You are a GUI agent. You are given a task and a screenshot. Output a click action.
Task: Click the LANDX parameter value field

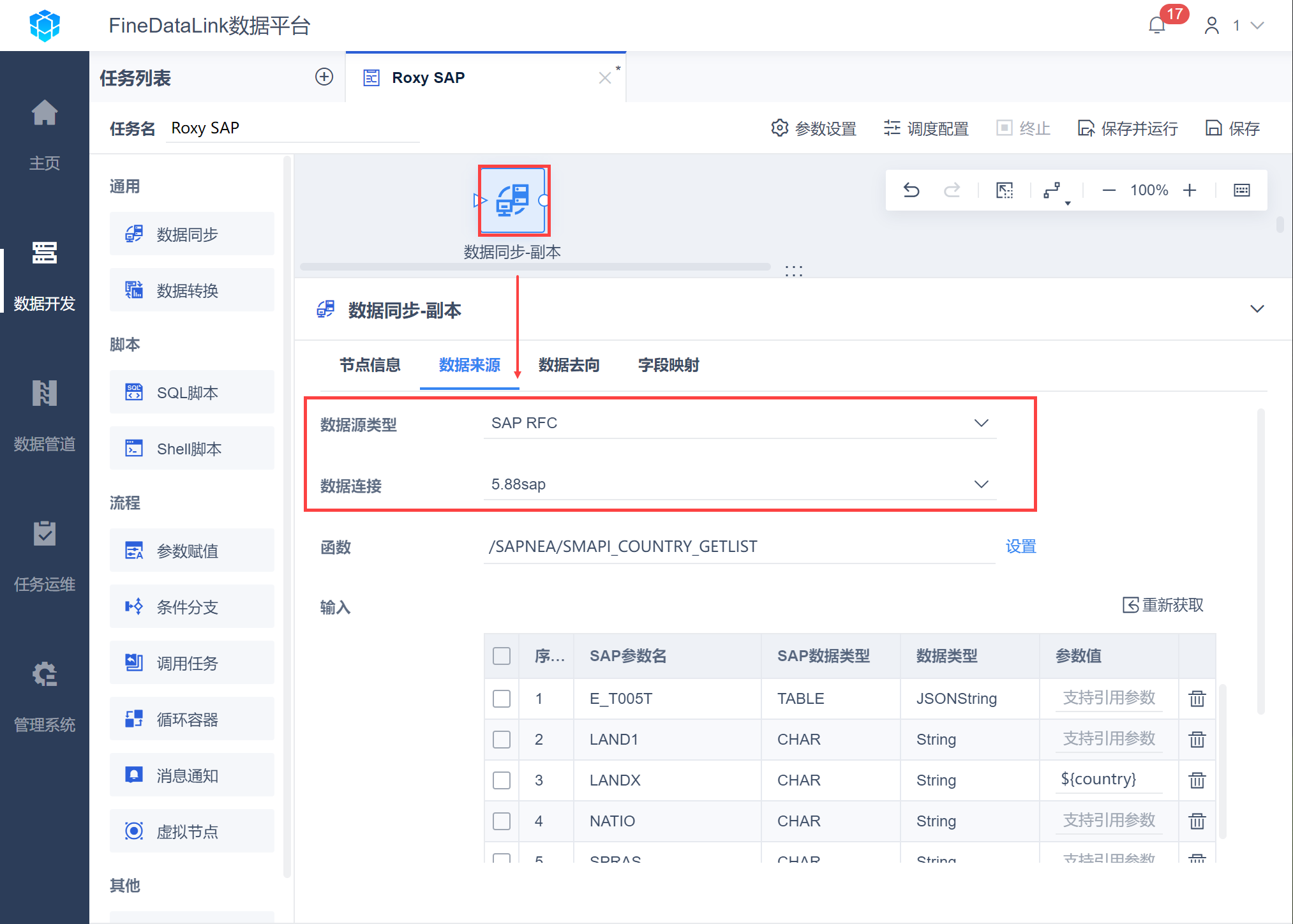click(1109, 780)
